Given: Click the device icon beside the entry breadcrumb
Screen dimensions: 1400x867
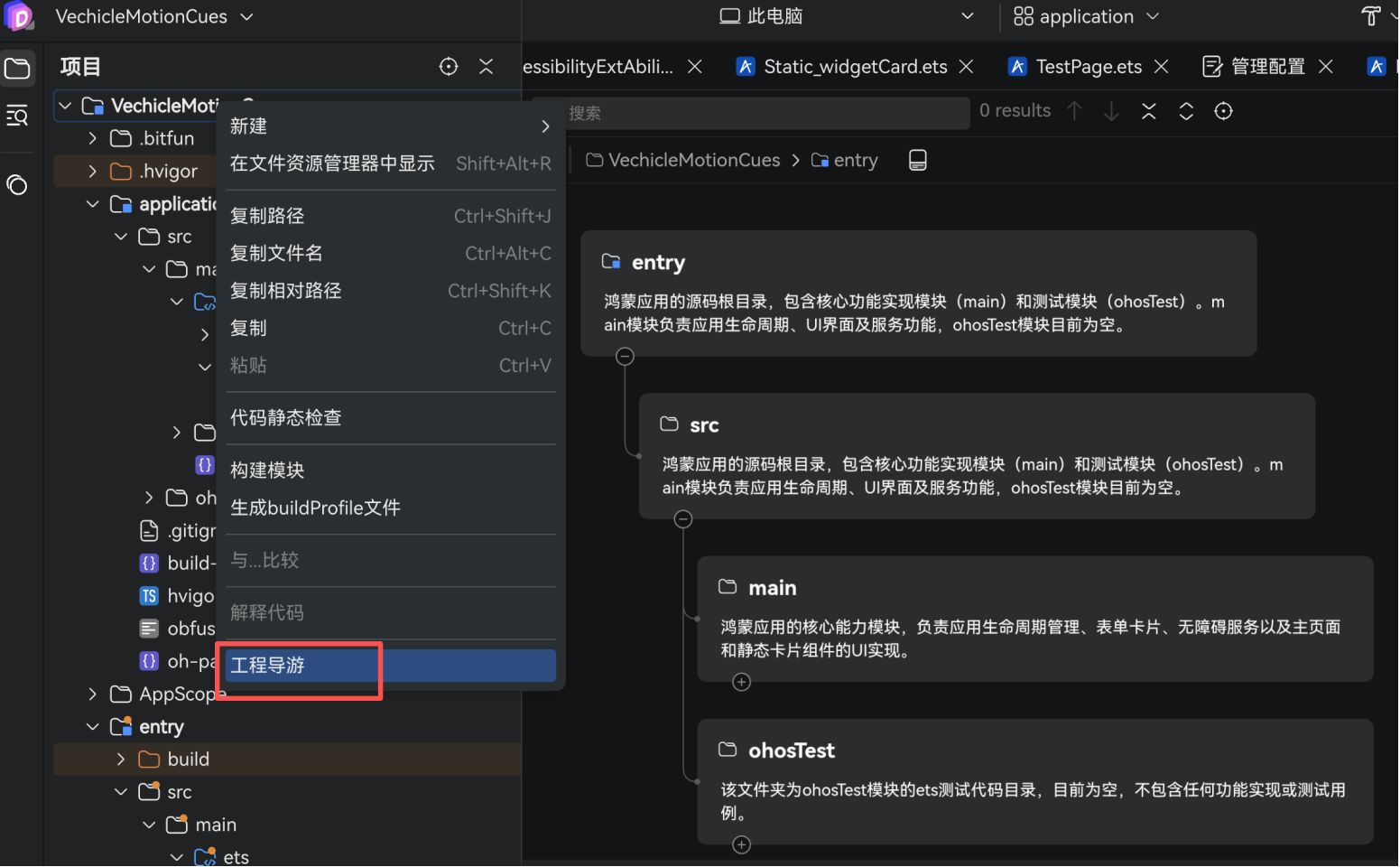Looking at the screenshot, I should click(x=917, y=160).
